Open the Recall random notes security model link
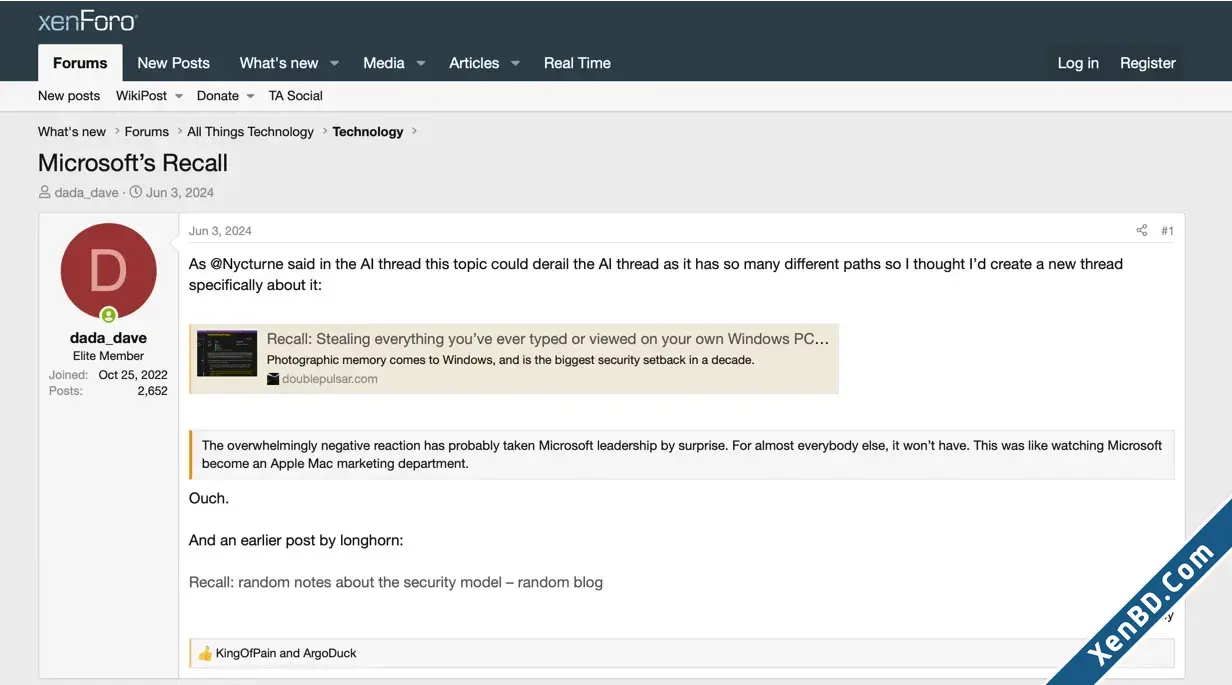This screenshot has width=1232, height=685. [396, 582]
